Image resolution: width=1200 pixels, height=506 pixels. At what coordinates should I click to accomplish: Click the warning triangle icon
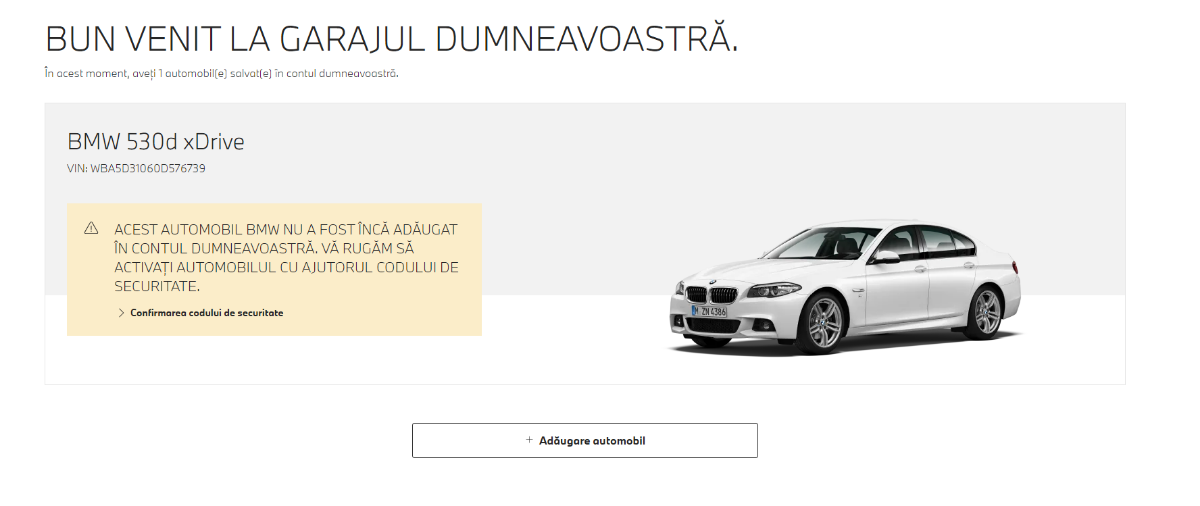click(x=91, y=228)
